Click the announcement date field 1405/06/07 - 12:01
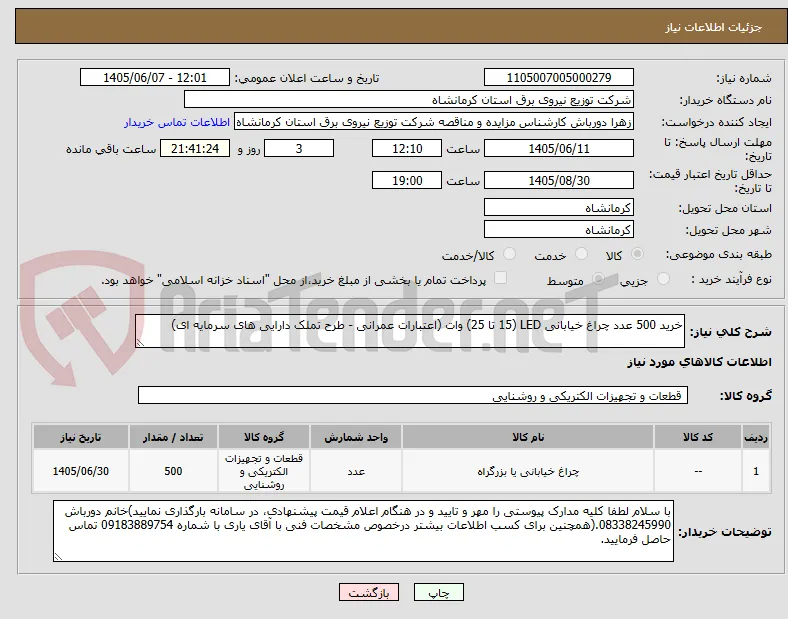Viewport: 788px width, 619px height. click(x=155, y=77)
